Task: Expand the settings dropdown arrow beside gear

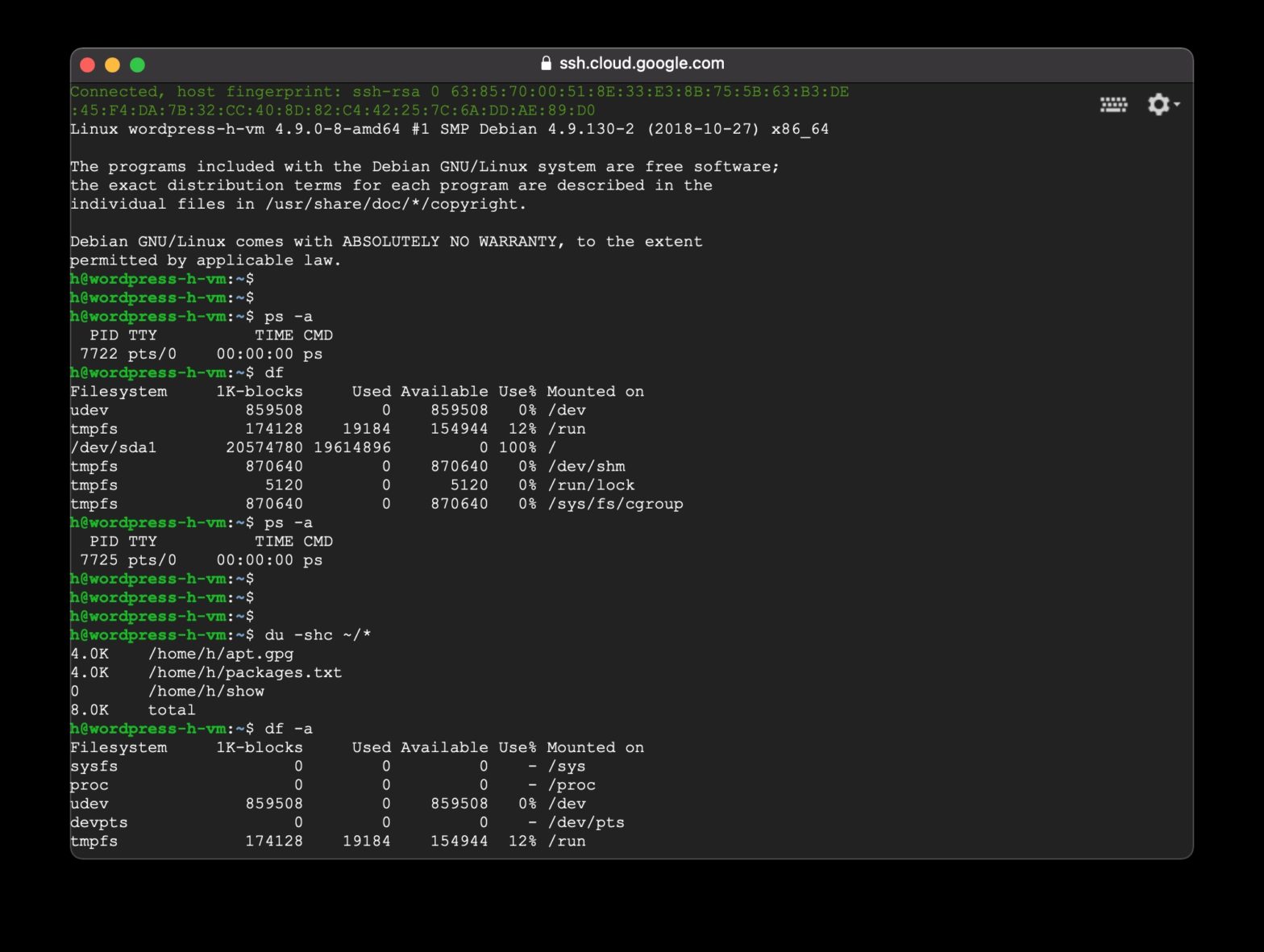Action: click(x=1178, y=105)
